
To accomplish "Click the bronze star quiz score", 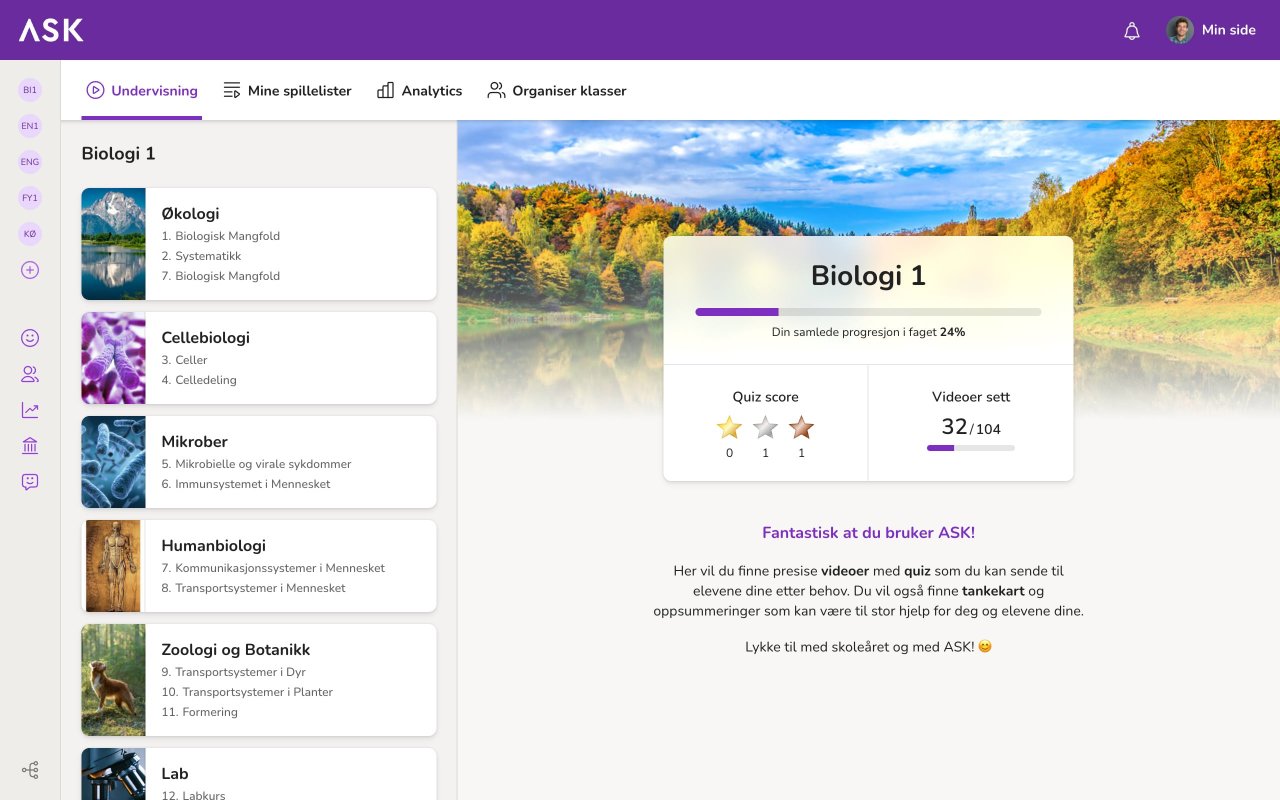I will (801, 428).
